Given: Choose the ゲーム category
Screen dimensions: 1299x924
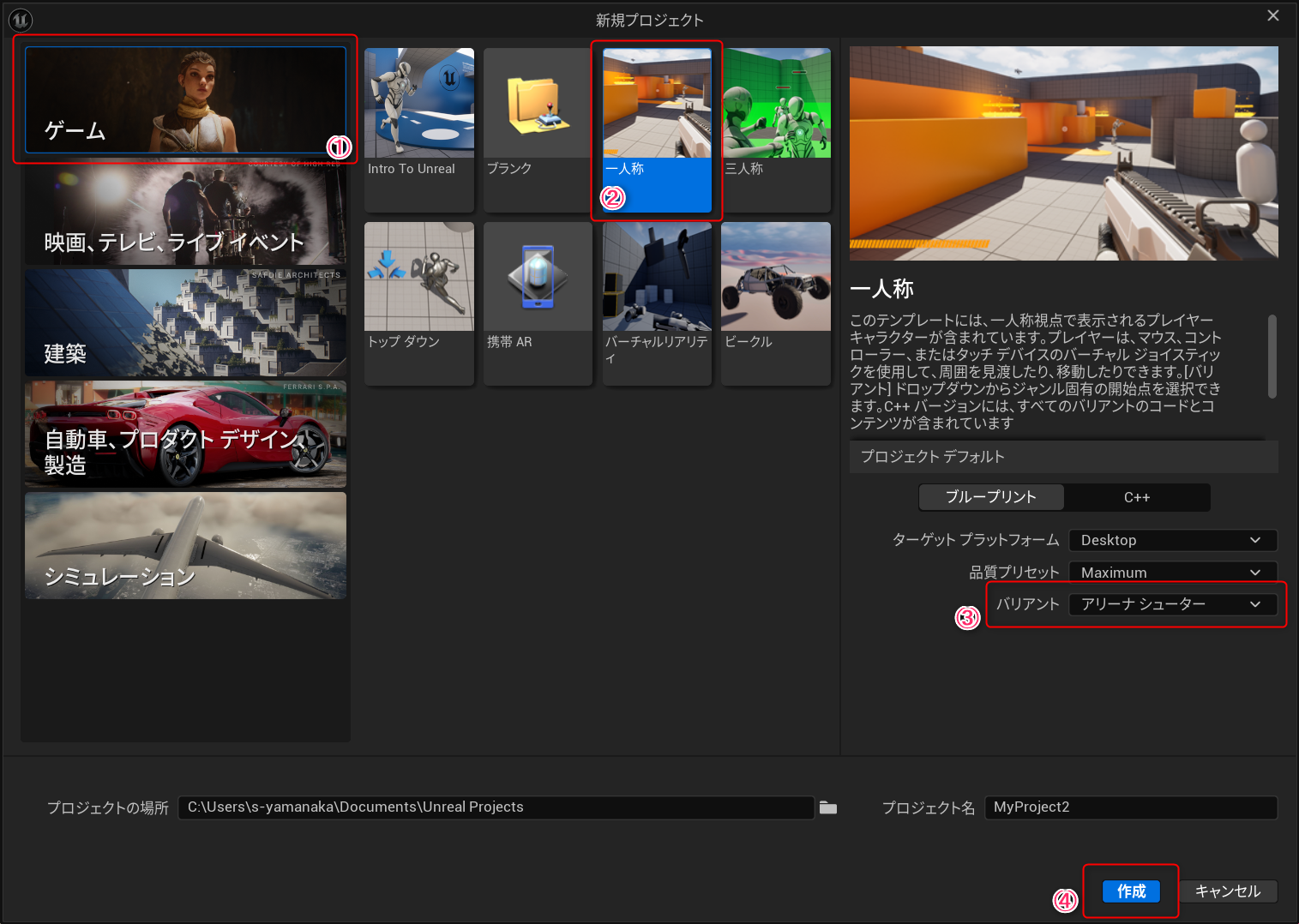Looking at the screenshot, I should pos(185,100).
